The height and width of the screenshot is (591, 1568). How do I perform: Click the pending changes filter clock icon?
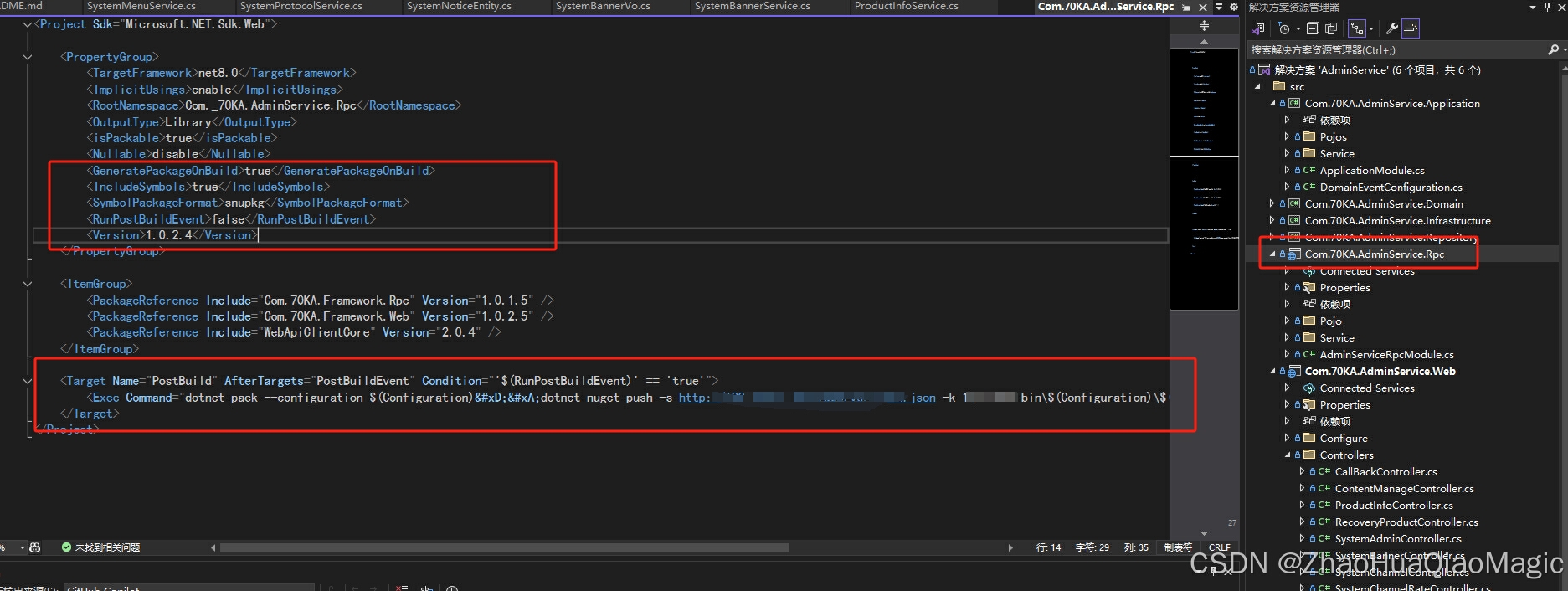(x=1283, y=28)
